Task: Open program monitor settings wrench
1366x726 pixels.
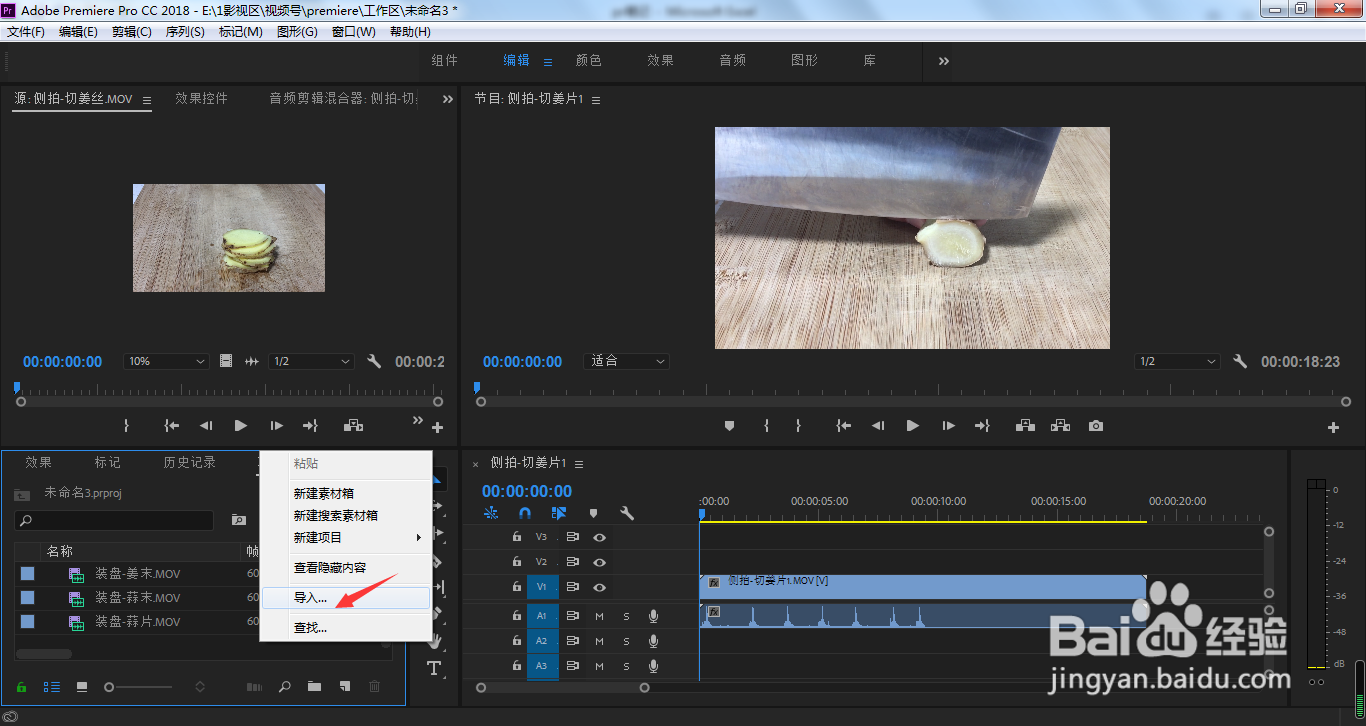Action: [1240, 361]
